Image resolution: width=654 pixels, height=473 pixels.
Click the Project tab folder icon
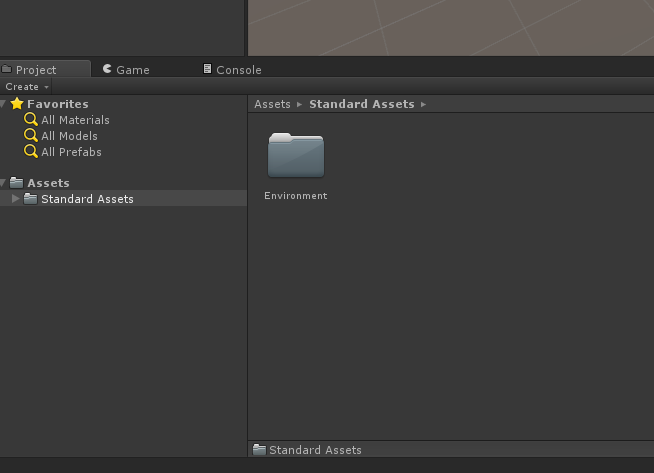(x=6, y=68)
